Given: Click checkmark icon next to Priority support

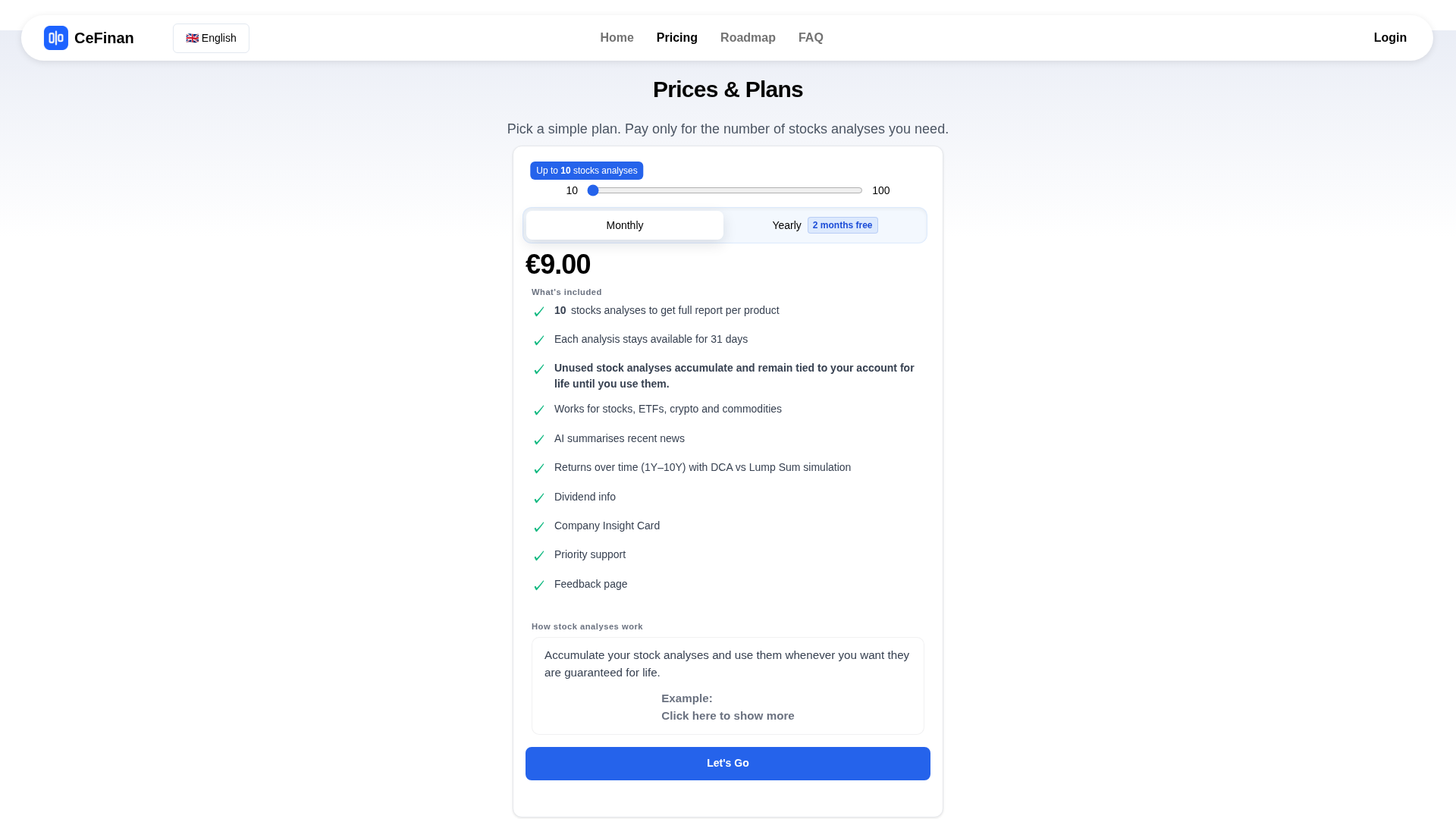Looking at the screenshot, I should [539, 556].
